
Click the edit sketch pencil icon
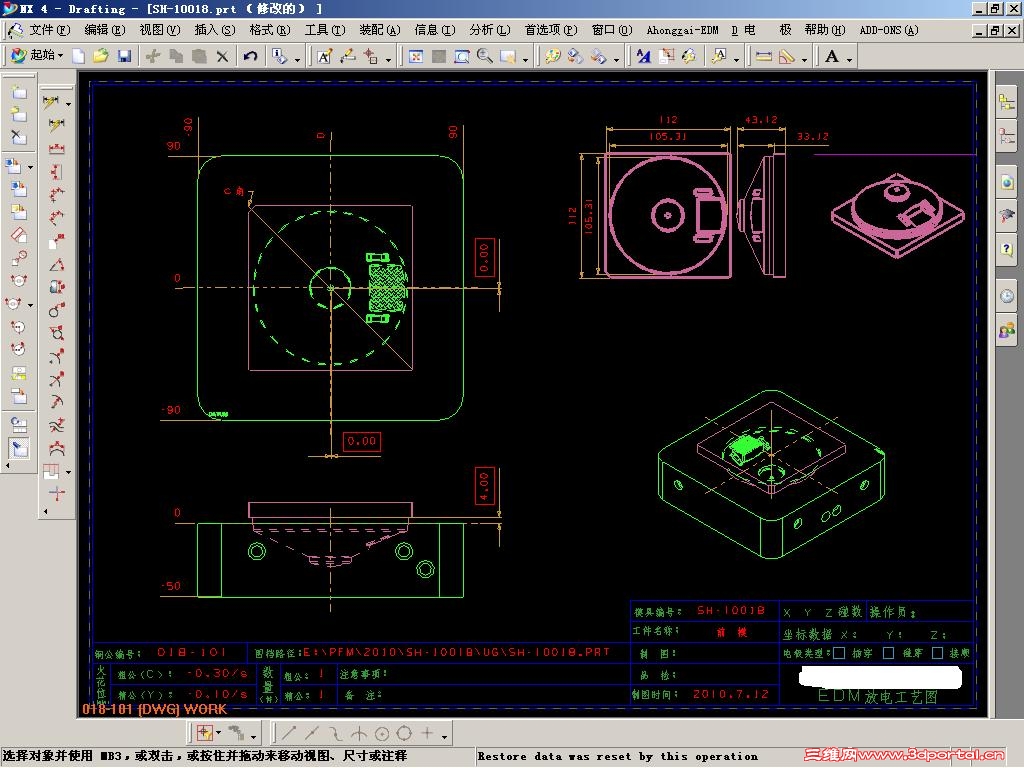347,56
